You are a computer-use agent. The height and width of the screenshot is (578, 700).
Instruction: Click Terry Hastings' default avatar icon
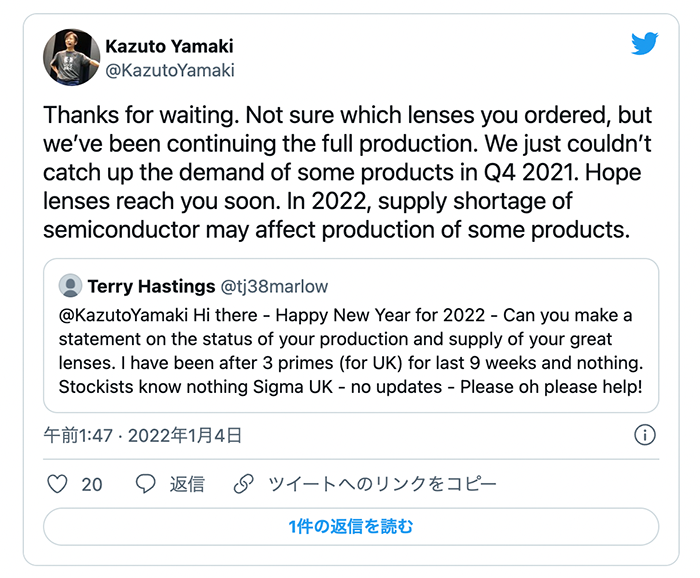(70, 286)
